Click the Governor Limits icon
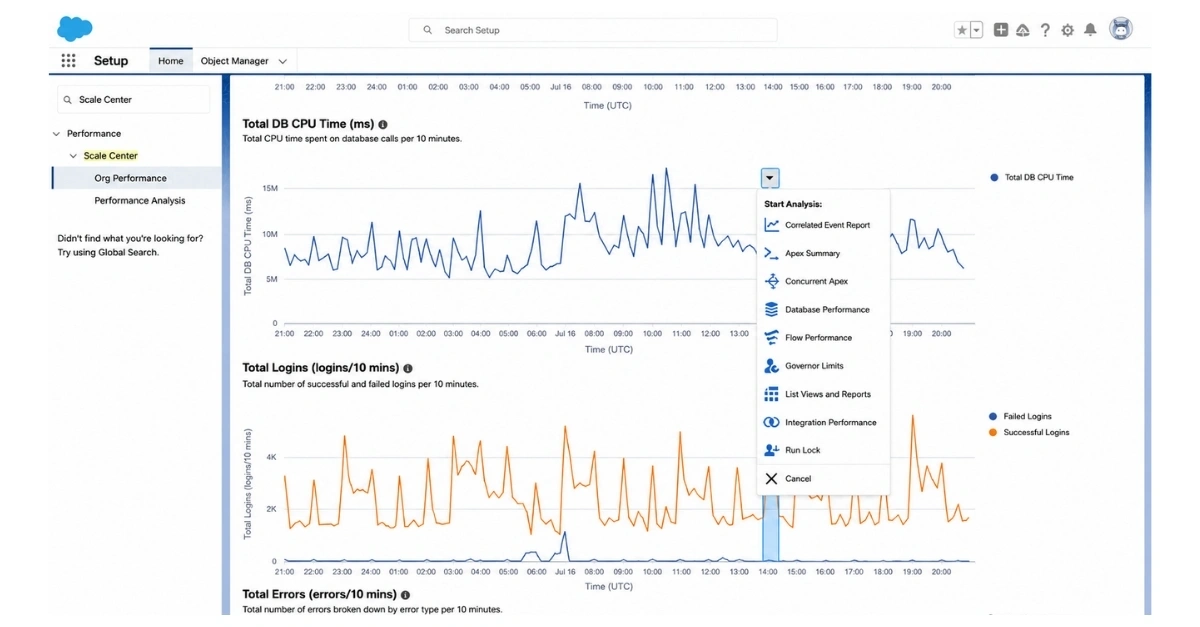This screenshot has height=627, width=1200. (x=771, y=366)
